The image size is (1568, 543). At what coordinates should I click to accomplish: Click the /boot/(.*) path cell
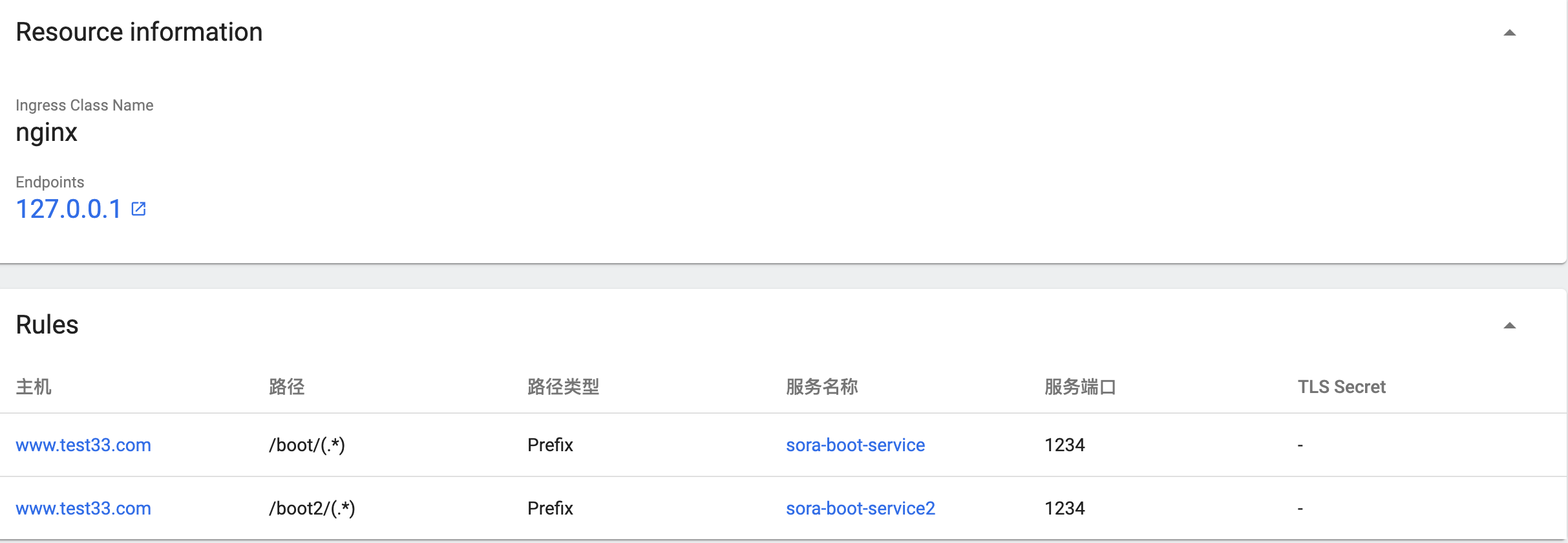pos(307,445)
